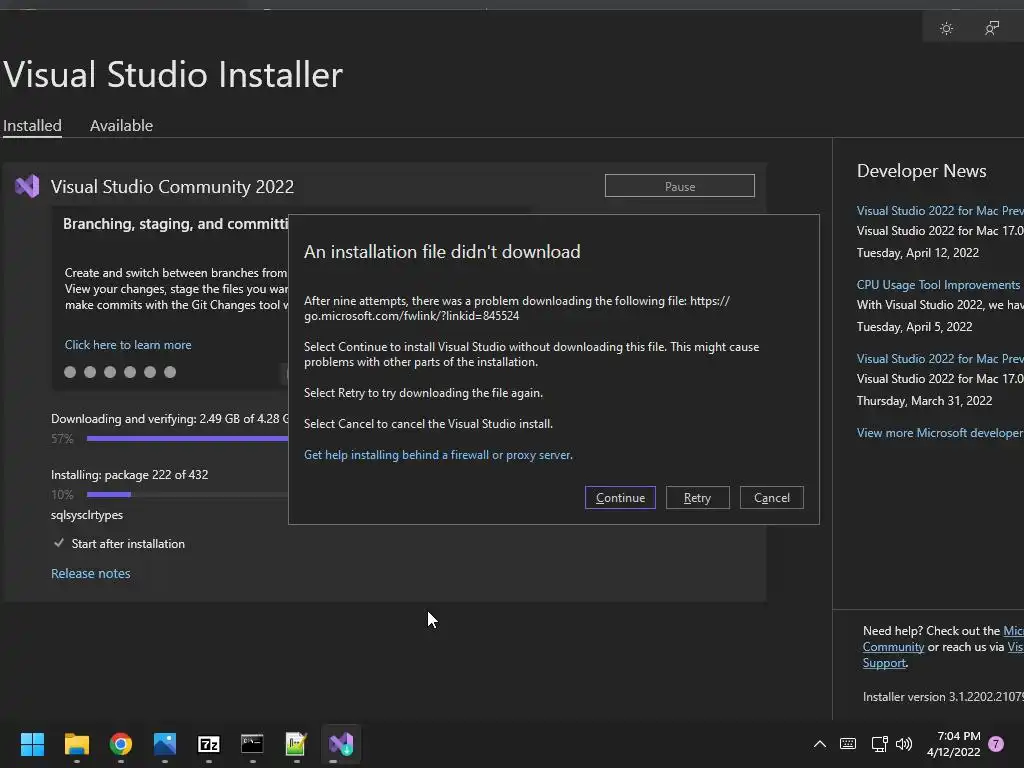Open the feedback icon at top right
The width and height of the screenshot is (1024, 768).
[991, 29]
